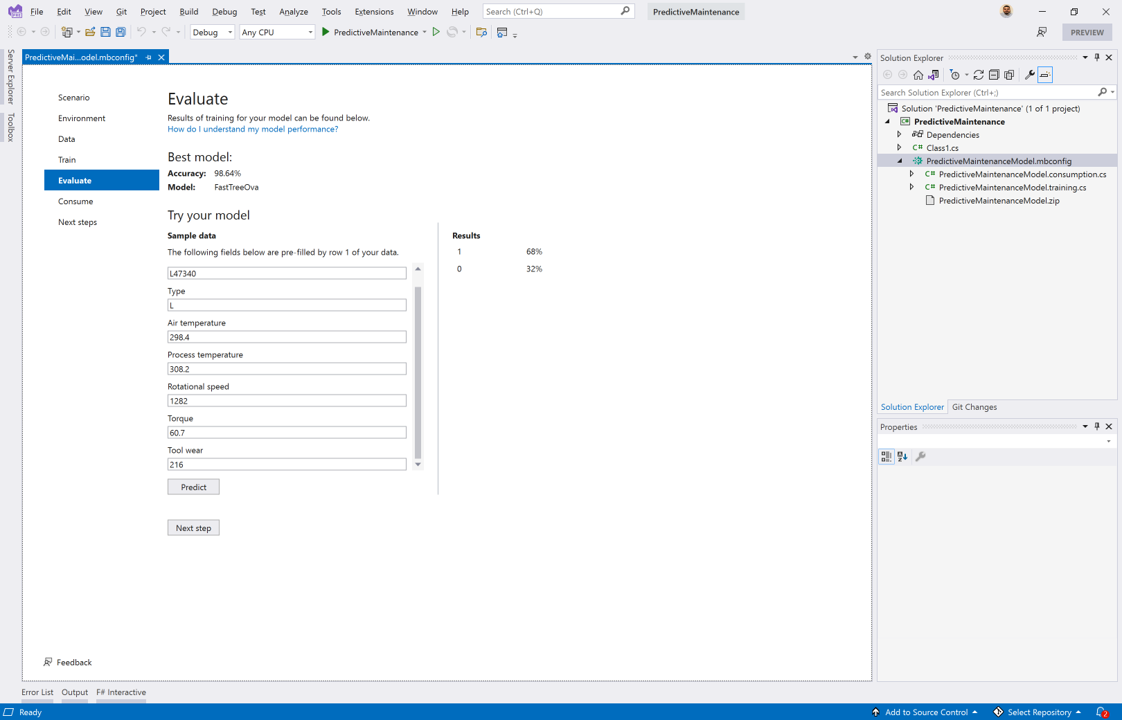Open 'How do I understand my model performance?' link

[x=253, y=129]
